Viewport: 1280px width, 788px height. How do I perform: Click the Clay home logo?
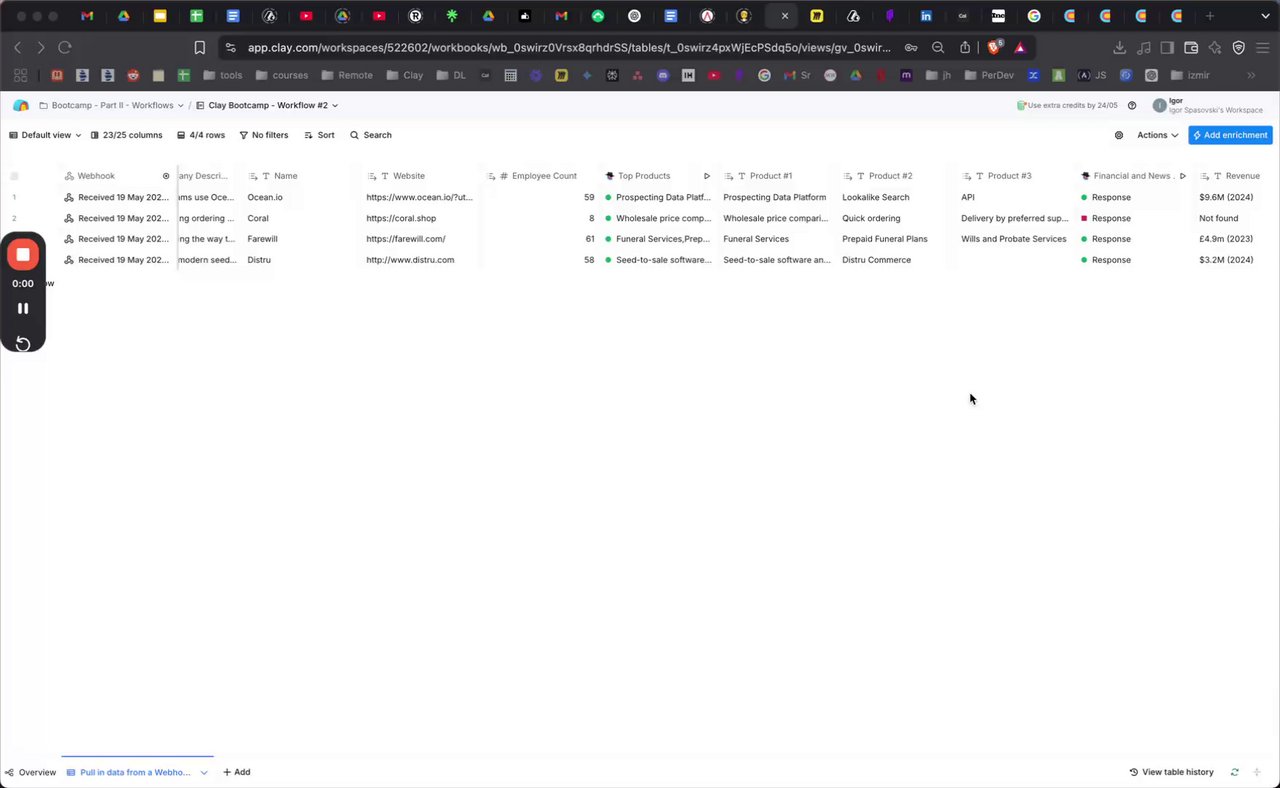(x=21, y=105)
